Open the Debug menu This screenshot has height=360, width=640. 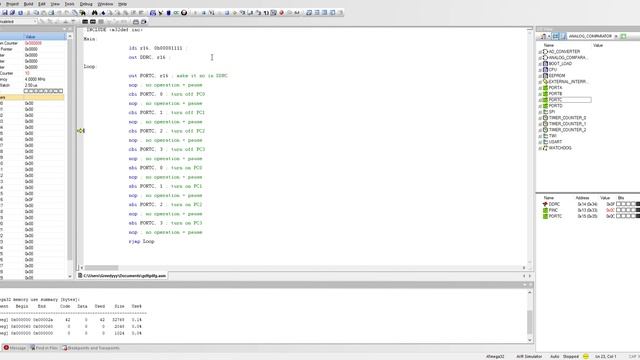(86, 4)
